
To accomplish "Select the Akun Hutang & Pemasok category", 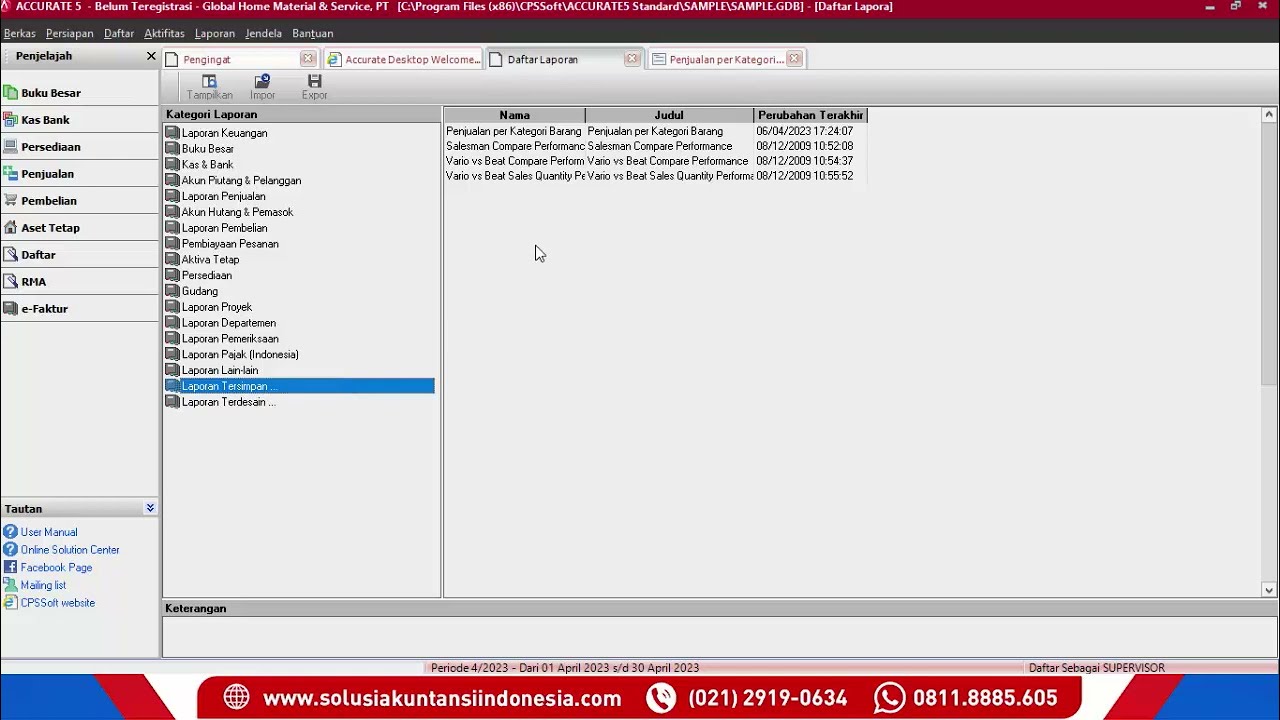I will (237, 212).
